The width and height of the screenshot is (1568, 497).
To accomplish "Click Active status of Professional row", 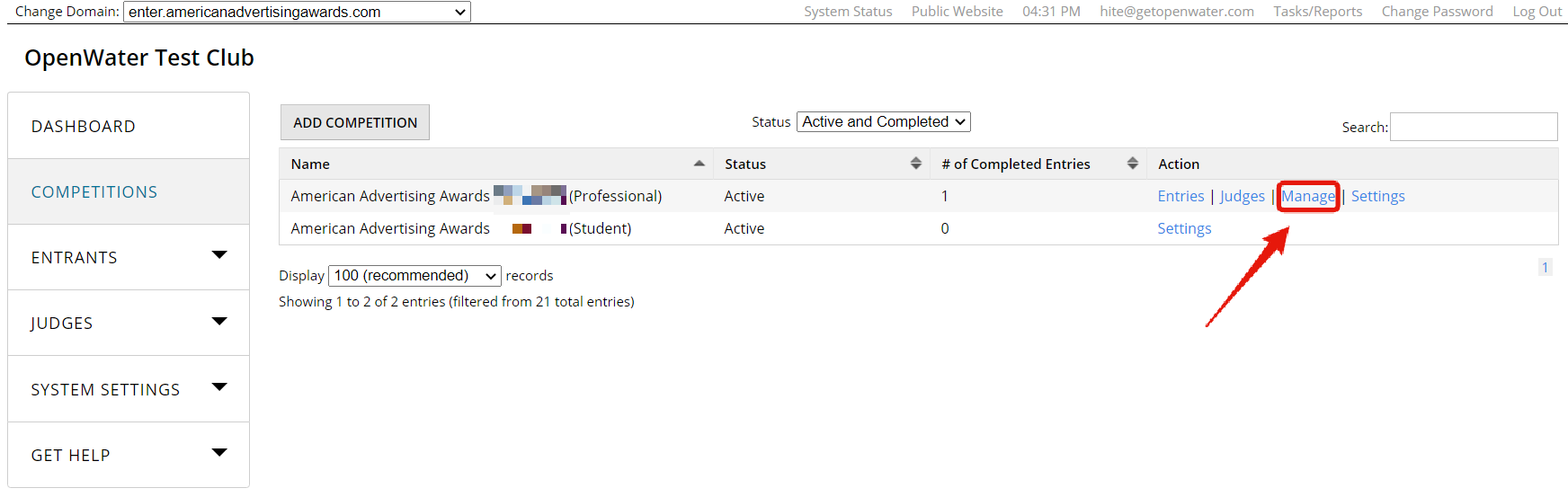I will (744, 196).
